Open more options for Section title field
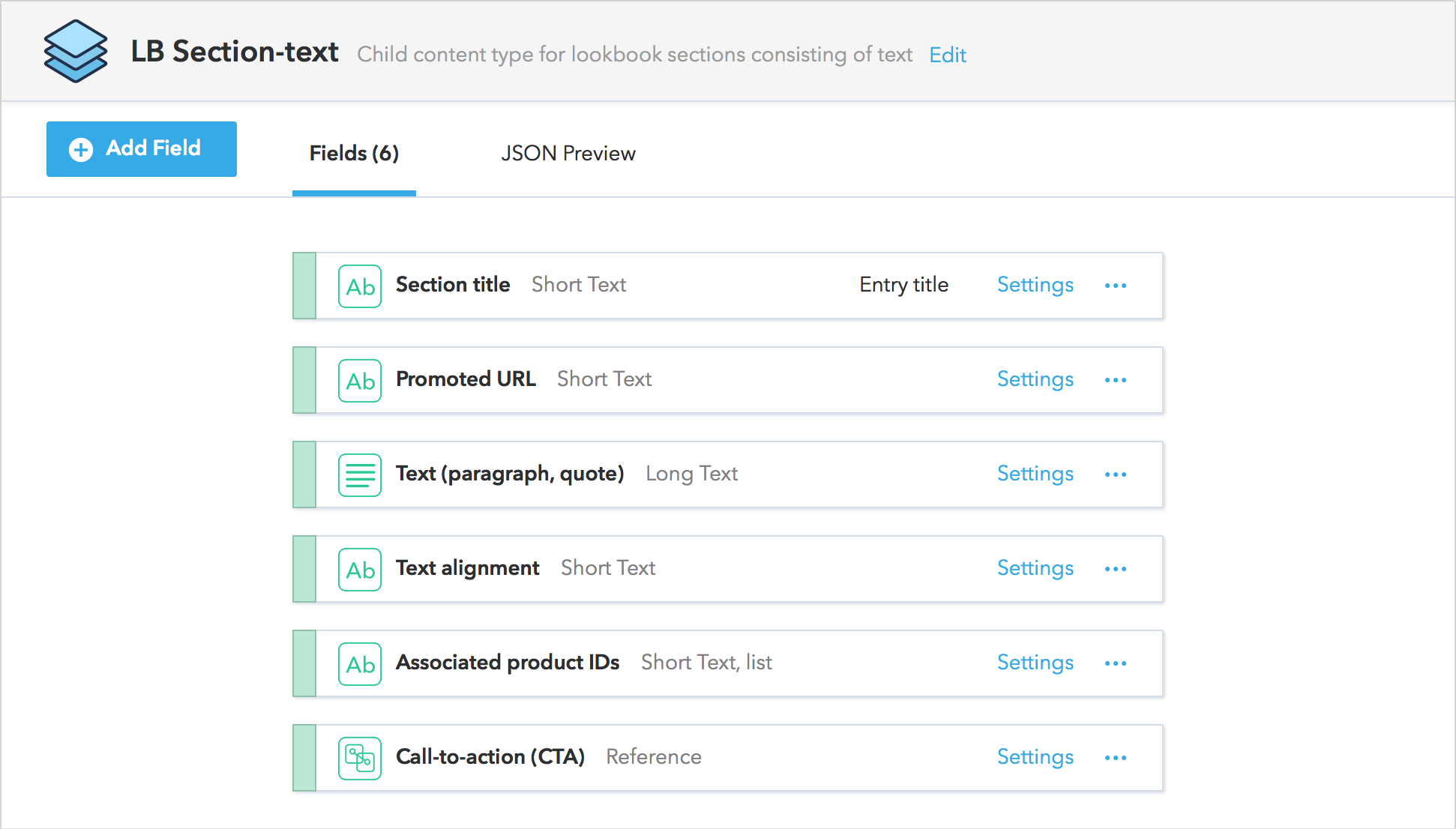This screenshot has width=1456, height=829. [1115, 286]
